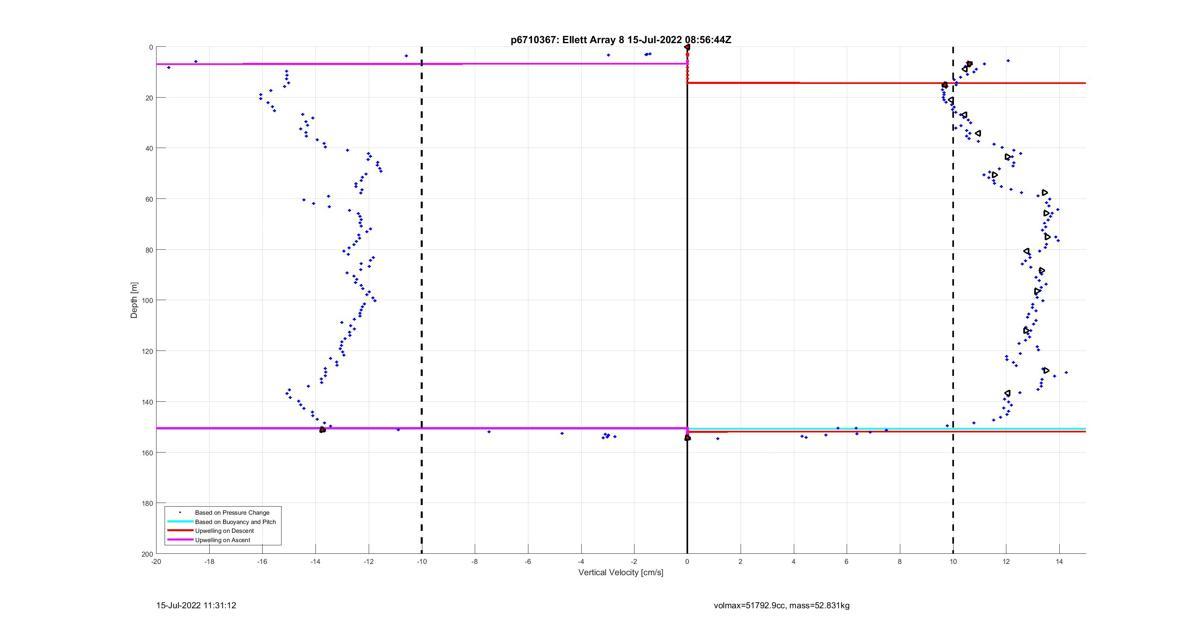Click the depth-axis tick label '0'
Image resolution: width=1200 pixels, height=622 pixels.
(150, 47)
